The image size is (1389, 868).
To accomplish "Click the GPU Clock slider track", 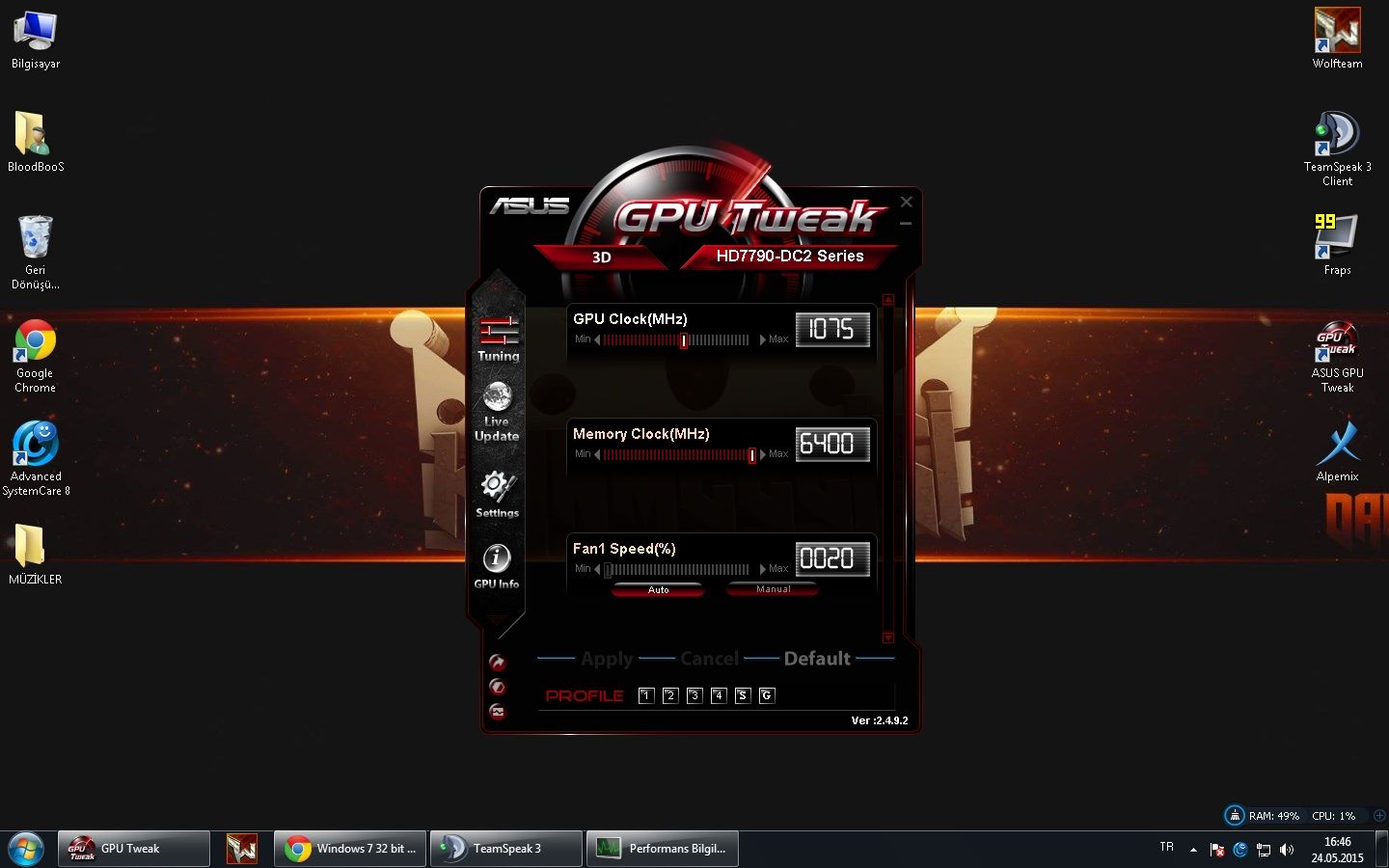I will tap(676, 339).
